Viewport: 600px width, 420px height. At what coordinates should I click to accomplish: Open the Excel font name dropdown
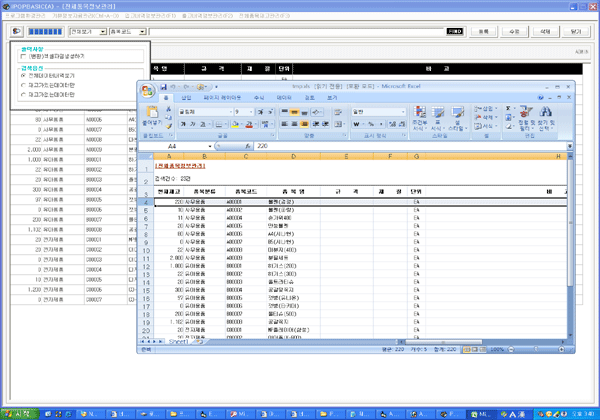pyautogui.click(x=231, y=112)
